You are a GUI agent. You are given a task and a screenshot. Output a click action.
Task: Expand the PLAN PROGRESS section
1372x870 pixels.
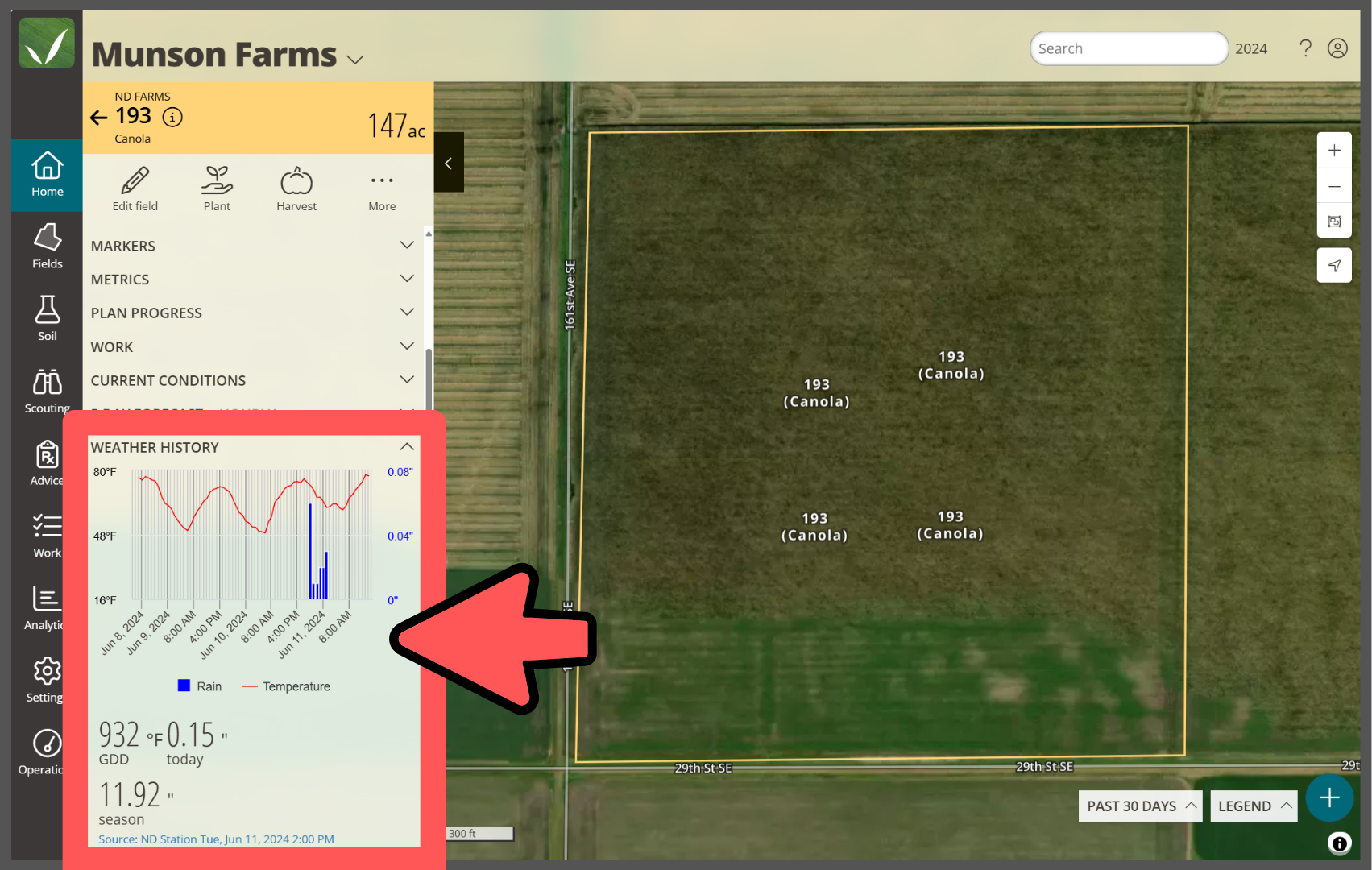click(253, 313)
